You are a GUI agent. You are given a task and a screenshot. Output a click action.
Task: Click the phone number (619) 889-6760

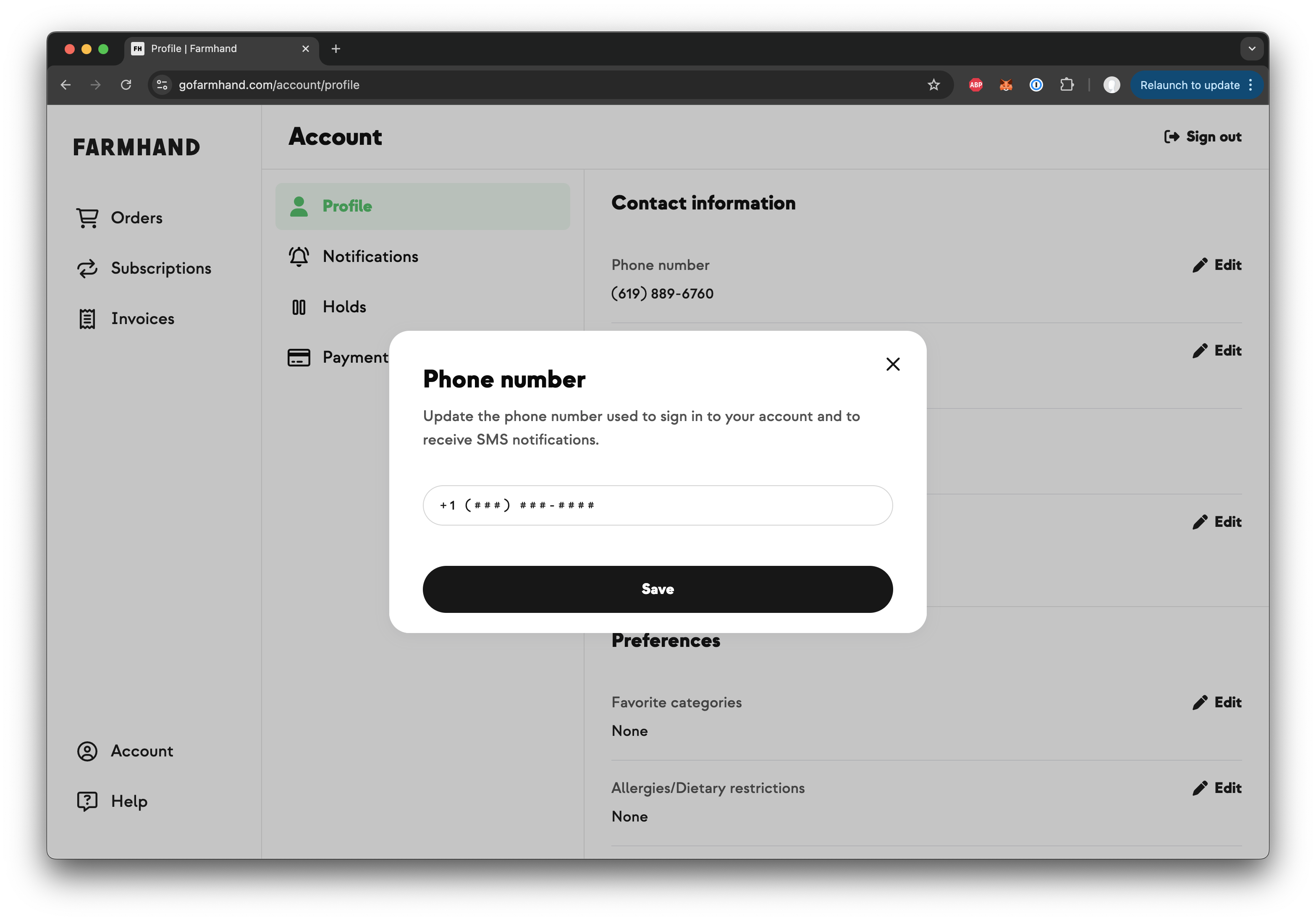coord(662,293)
